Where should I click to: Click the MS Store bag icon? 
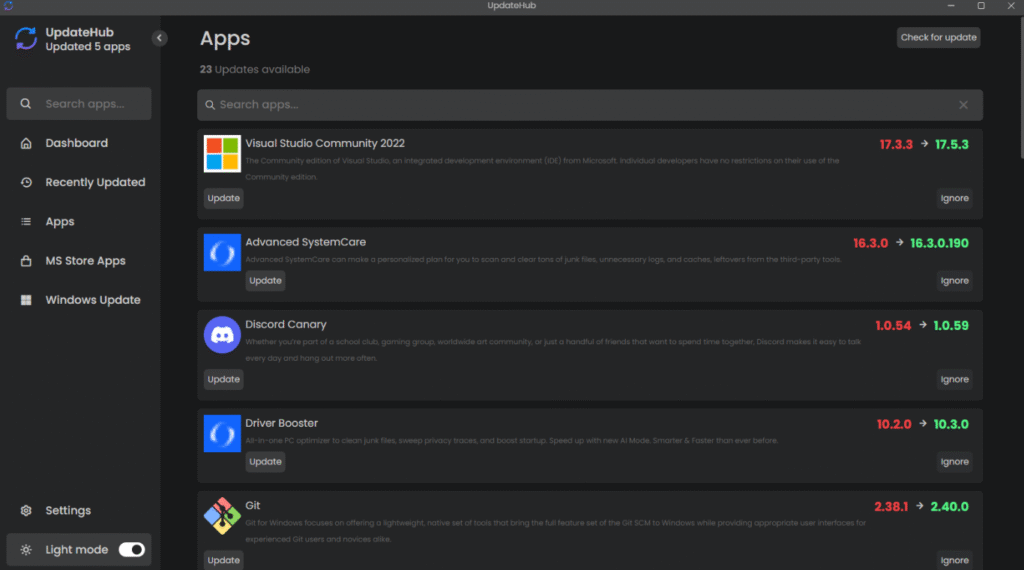coord(26,261)
